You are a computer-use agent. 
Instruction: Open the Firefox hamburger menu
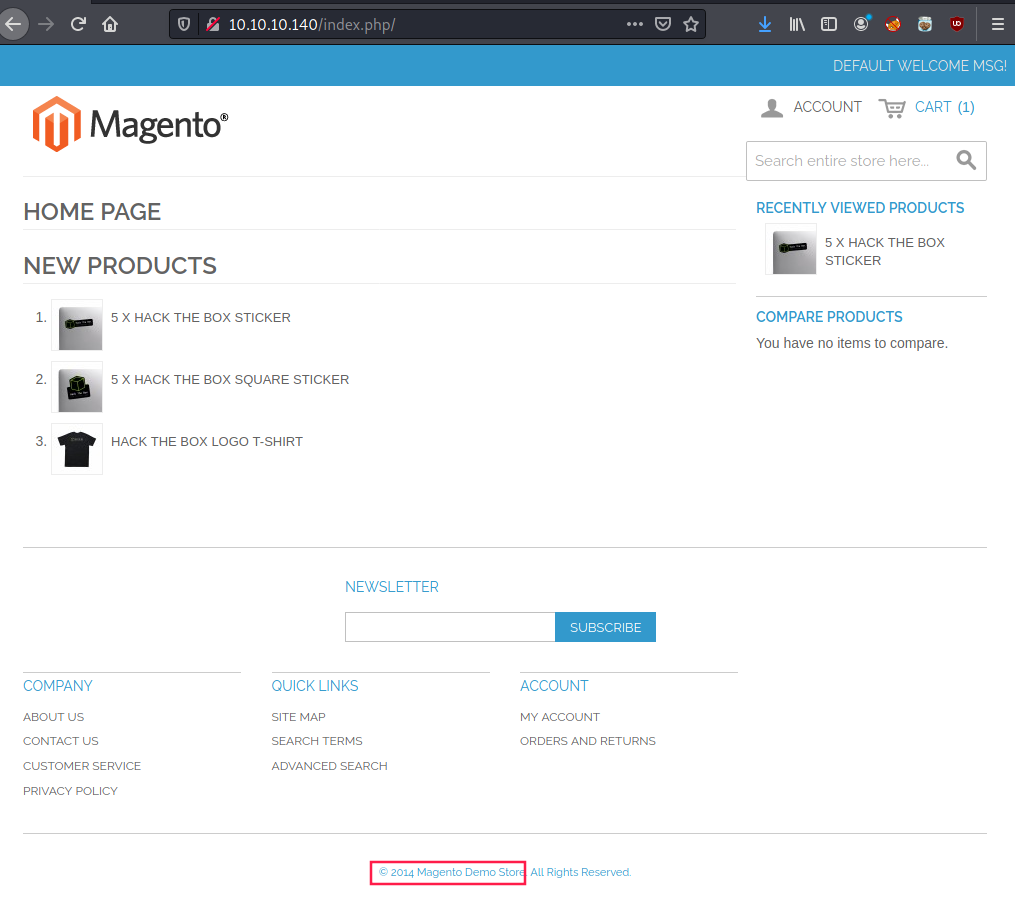tap(997, 24)
